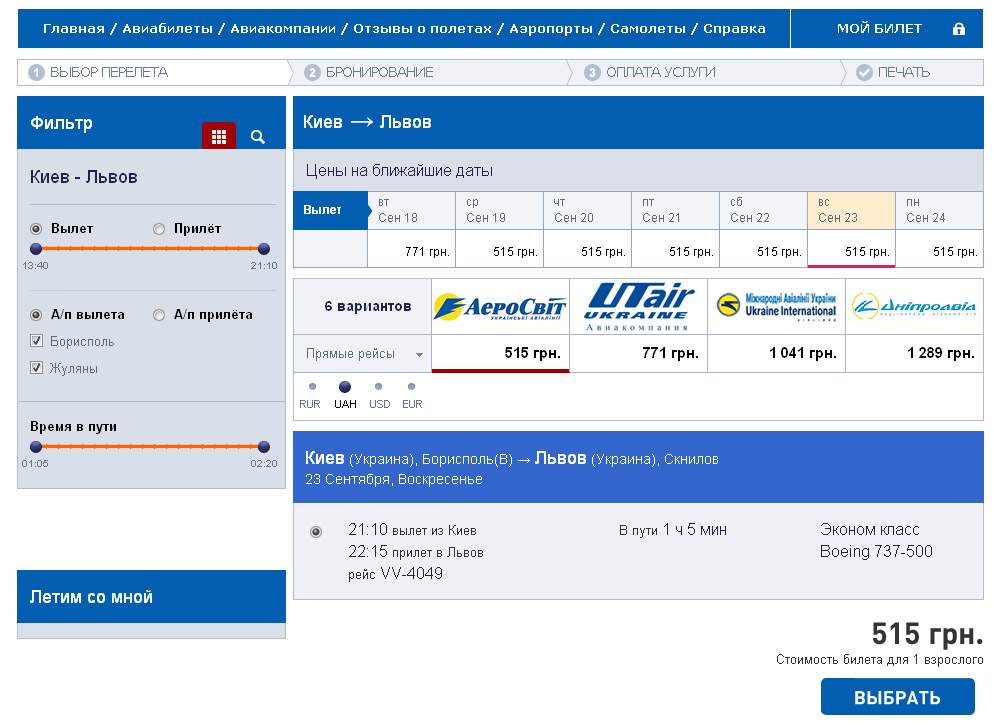The image size is (994, 725).
Task: Open Аэропорты in the top menu
Action: tap(551, 29)
